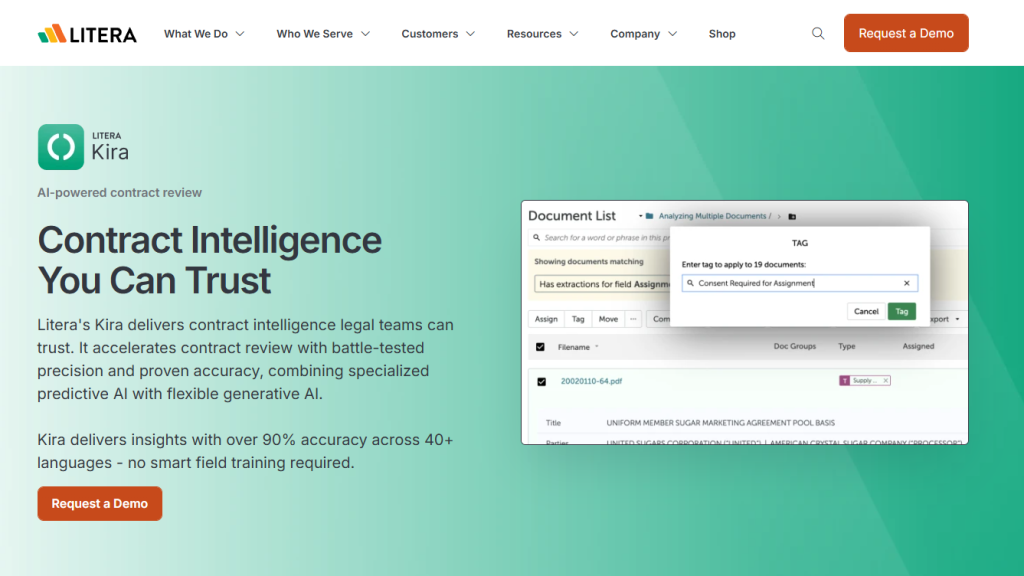Screen dimensions: 1024x576
Task: Open the more options ellipsis next to Move
Action: pyautogui.click(x=633, y=319)
